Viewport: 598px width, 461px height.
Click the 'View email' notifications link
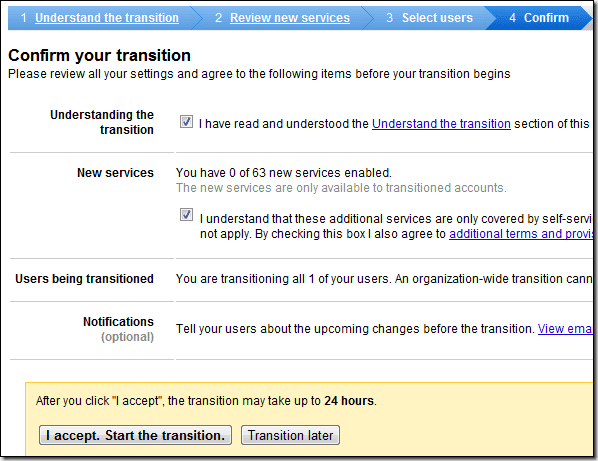tap(565, 328)
